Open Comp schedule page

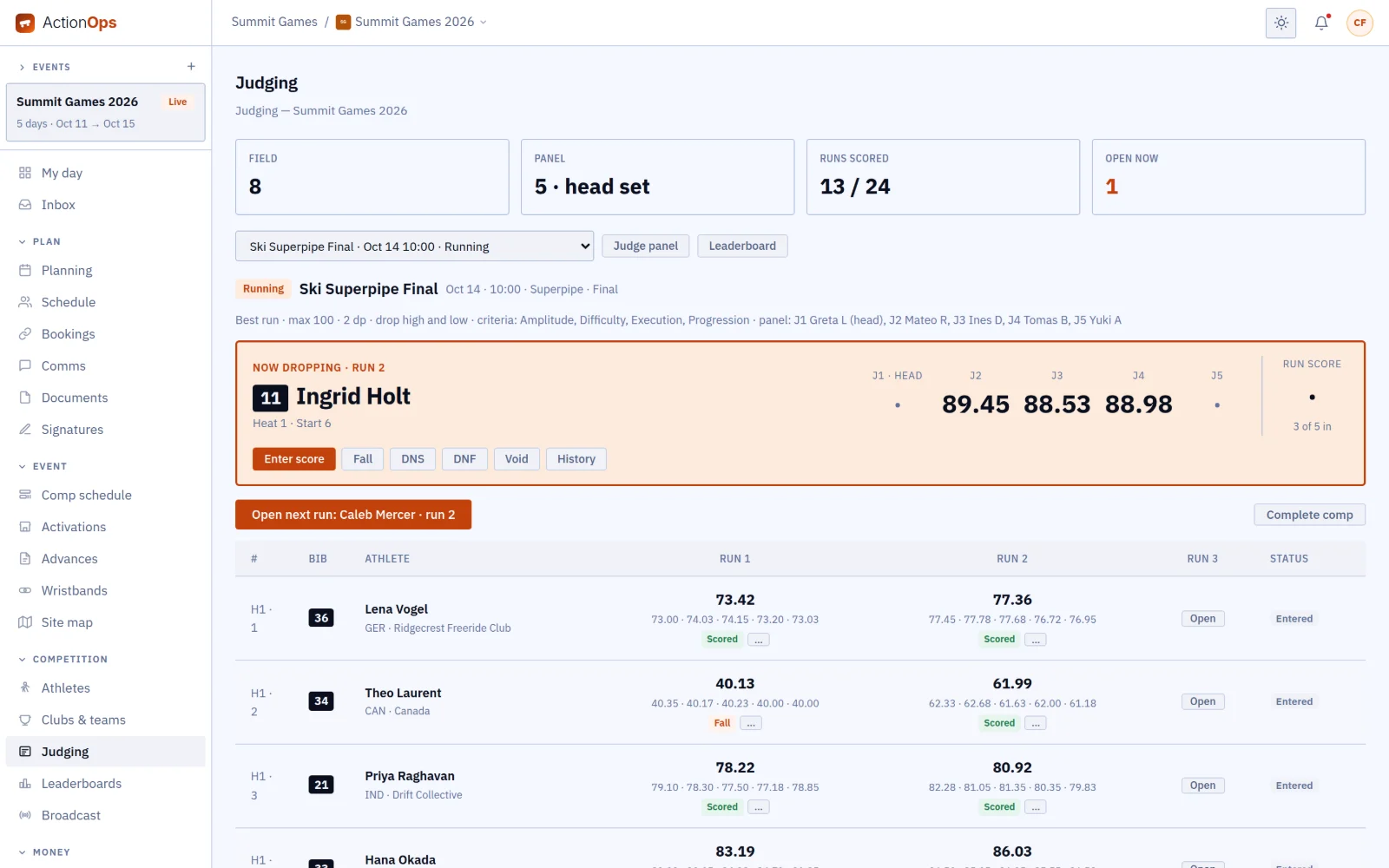(x=105, y=495)
